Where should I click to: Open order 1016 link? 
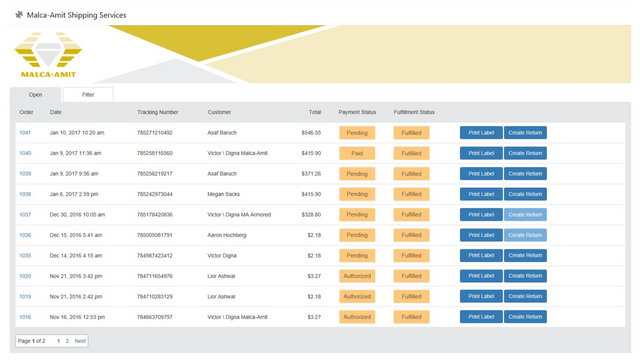coord(25,317)
